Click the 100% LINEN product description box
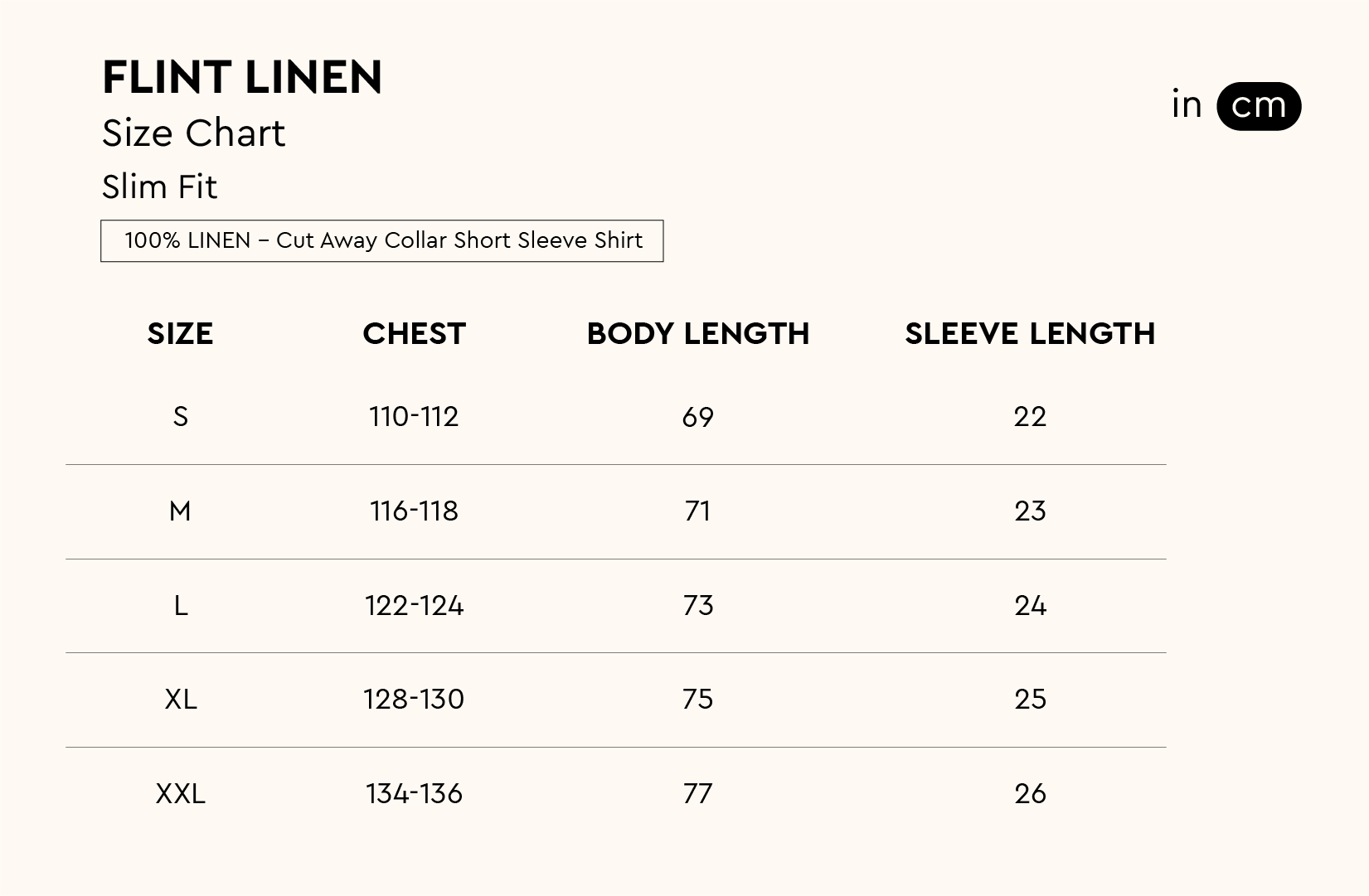 click(x=382, y=241)
